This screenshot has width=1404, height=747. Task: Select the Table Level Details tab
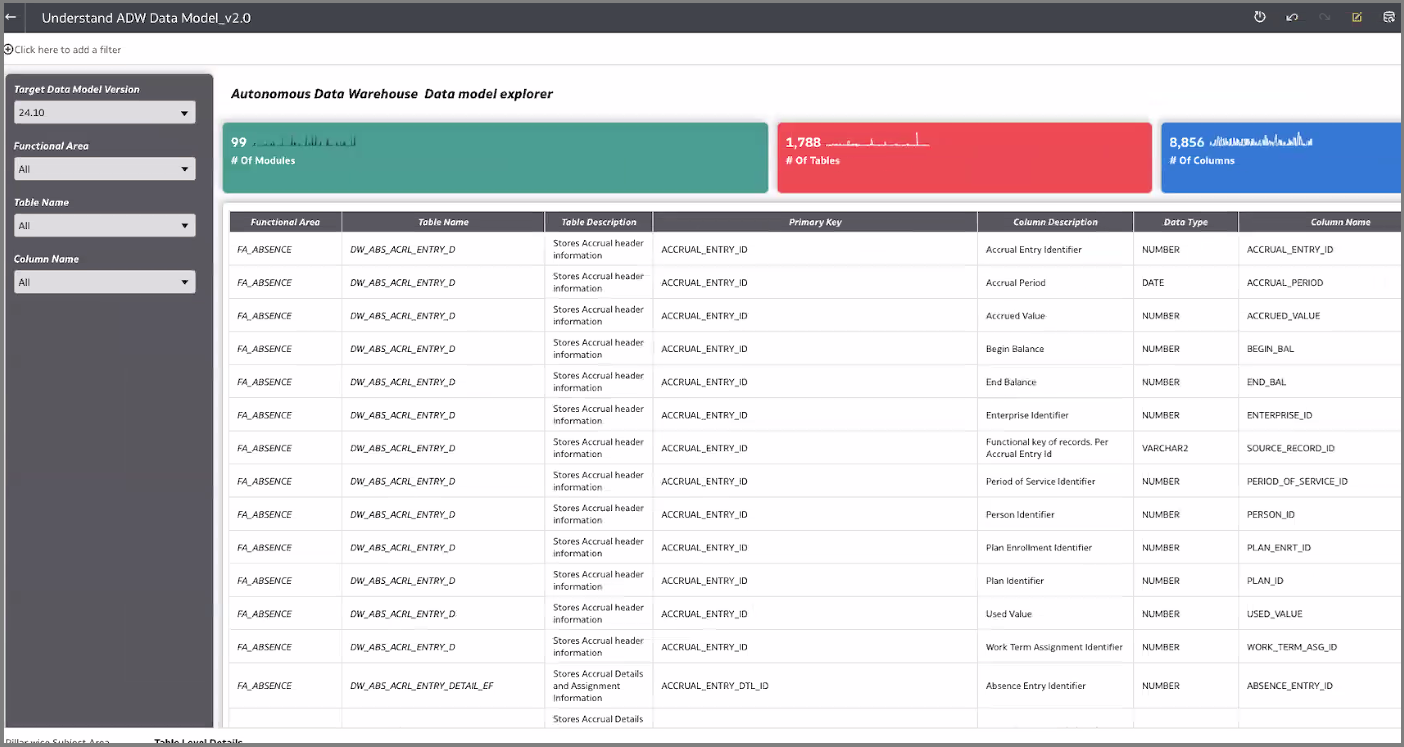tap(198, 742)
